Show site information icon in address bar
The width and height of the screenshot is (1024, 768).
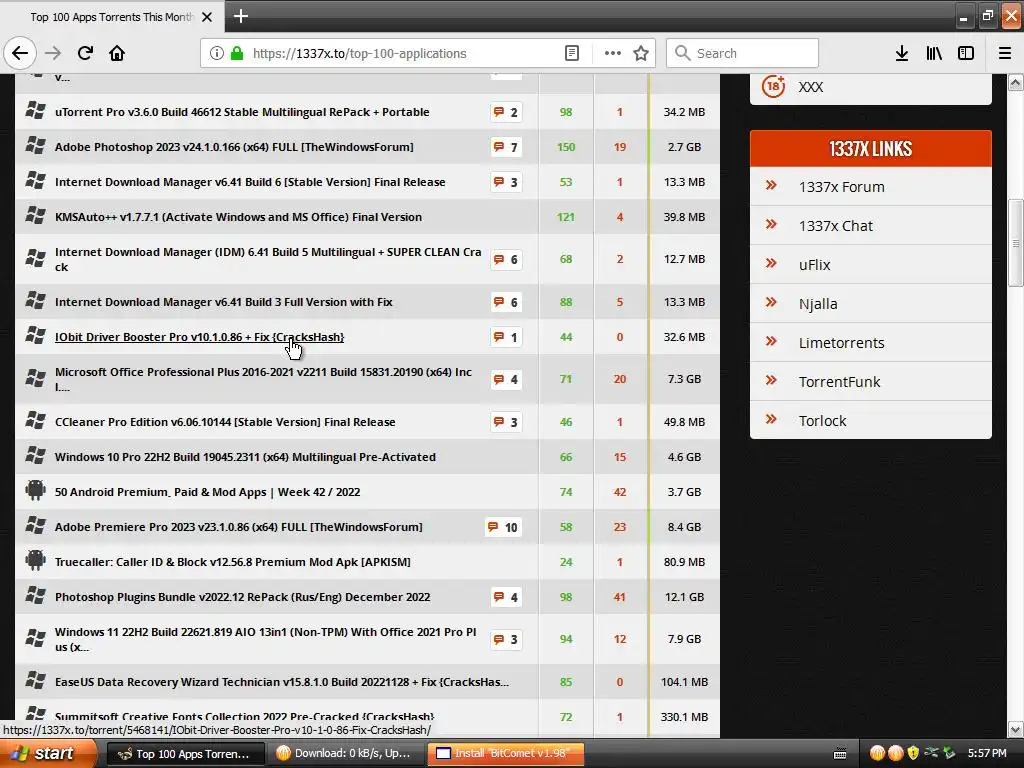[x=217, y=53]
